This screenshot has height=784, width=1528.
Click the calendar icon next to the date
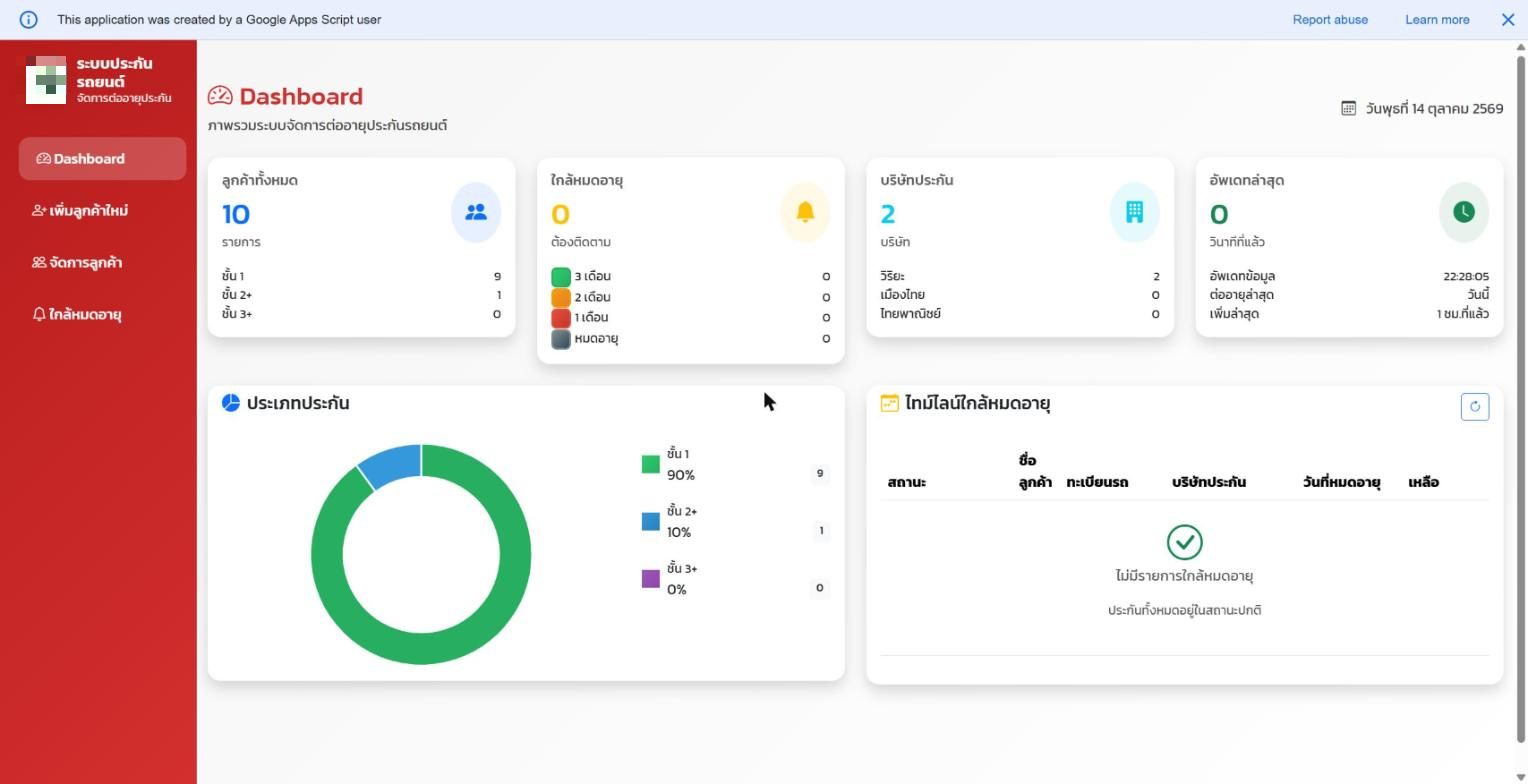[1348, 108]
